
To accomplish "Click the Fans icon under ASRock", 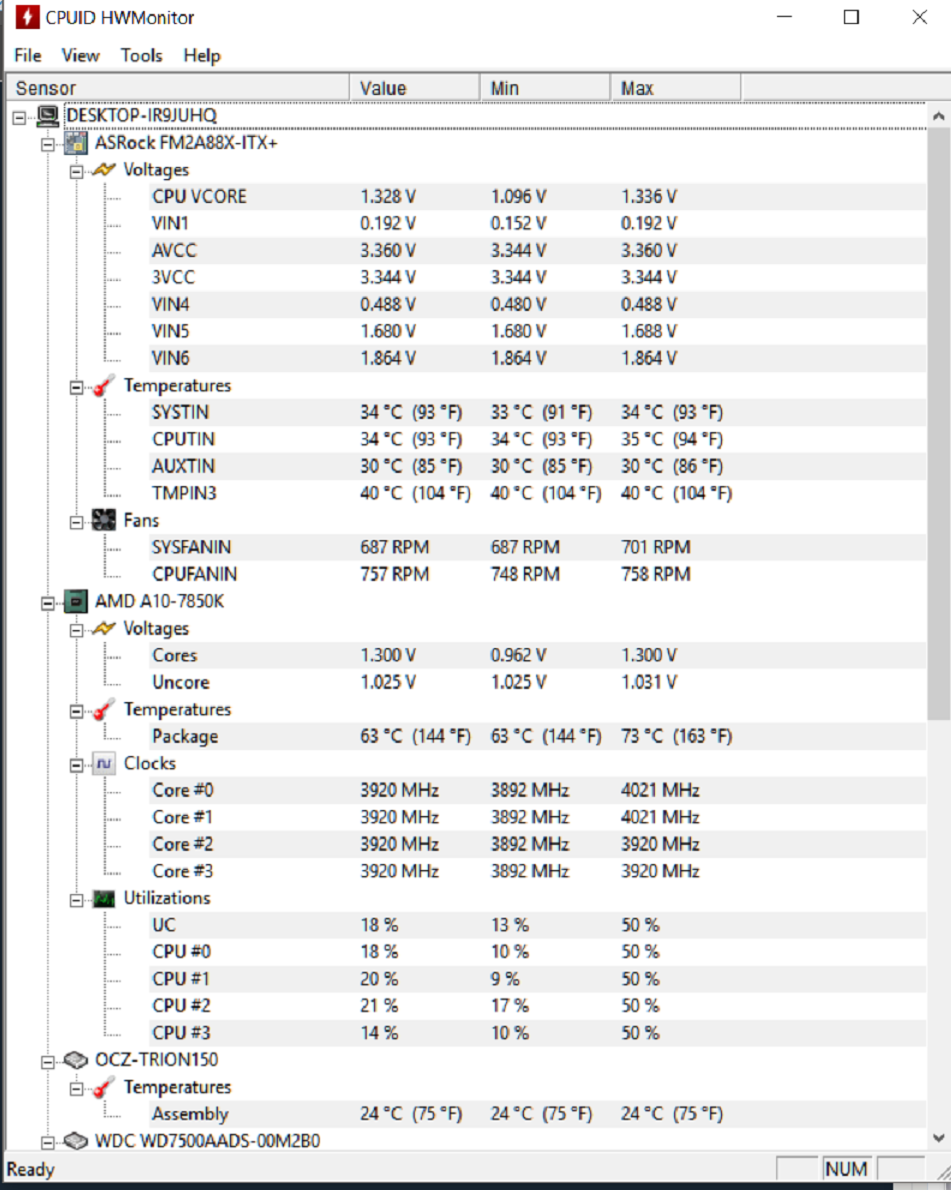I will [x=103, y=521].
